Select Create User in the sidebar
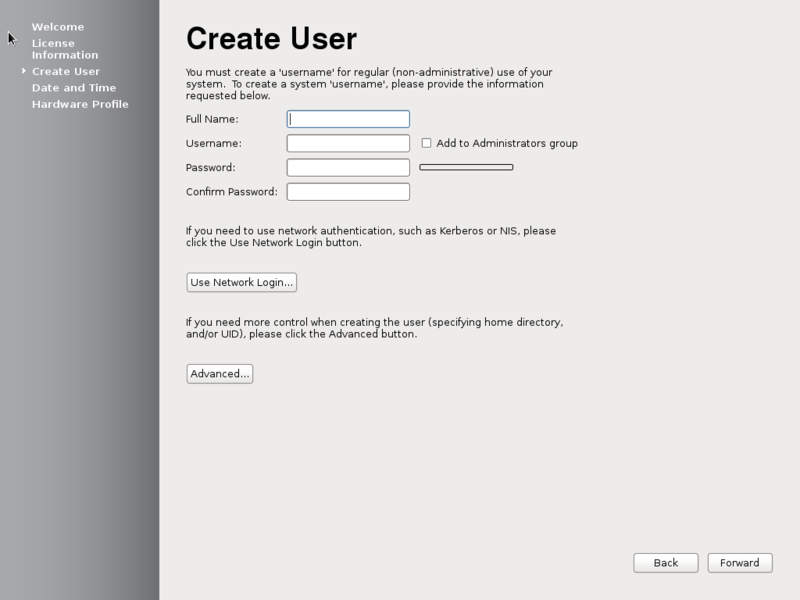The height and width of the screenshot is (600, 800). (x=66, y=71)
